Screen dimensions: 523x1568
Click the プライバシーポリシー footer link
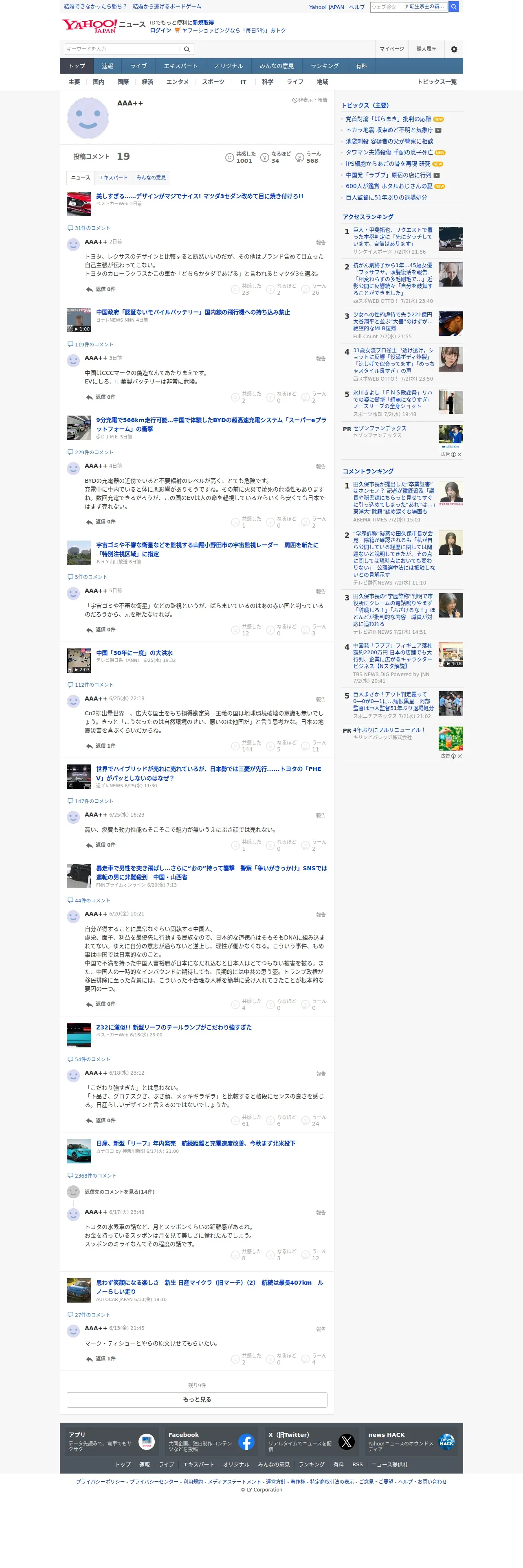pyautogui.click(x=100, y=1482)
